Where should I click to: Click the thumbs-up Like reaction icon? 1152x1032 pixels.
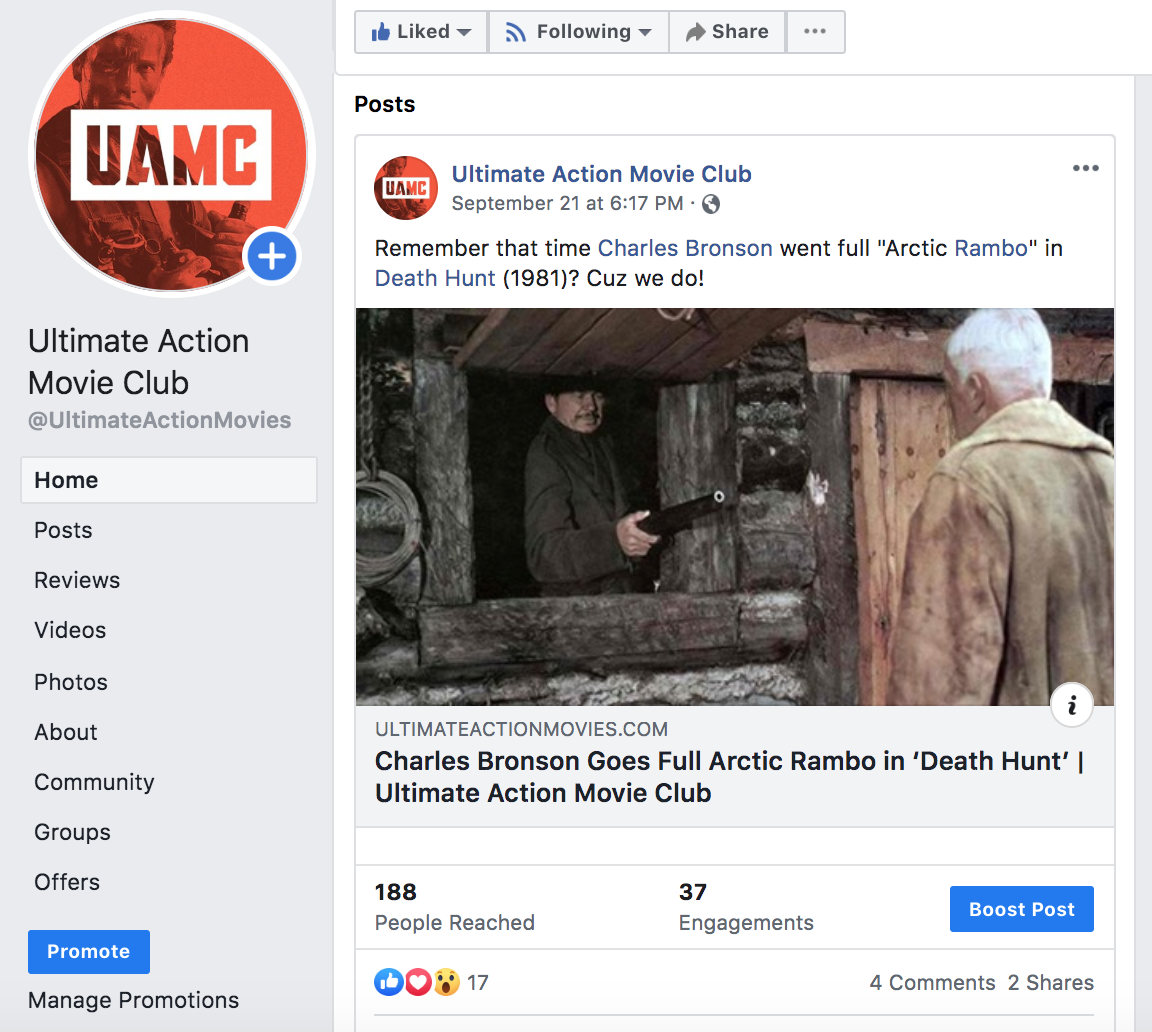[388, 982]
